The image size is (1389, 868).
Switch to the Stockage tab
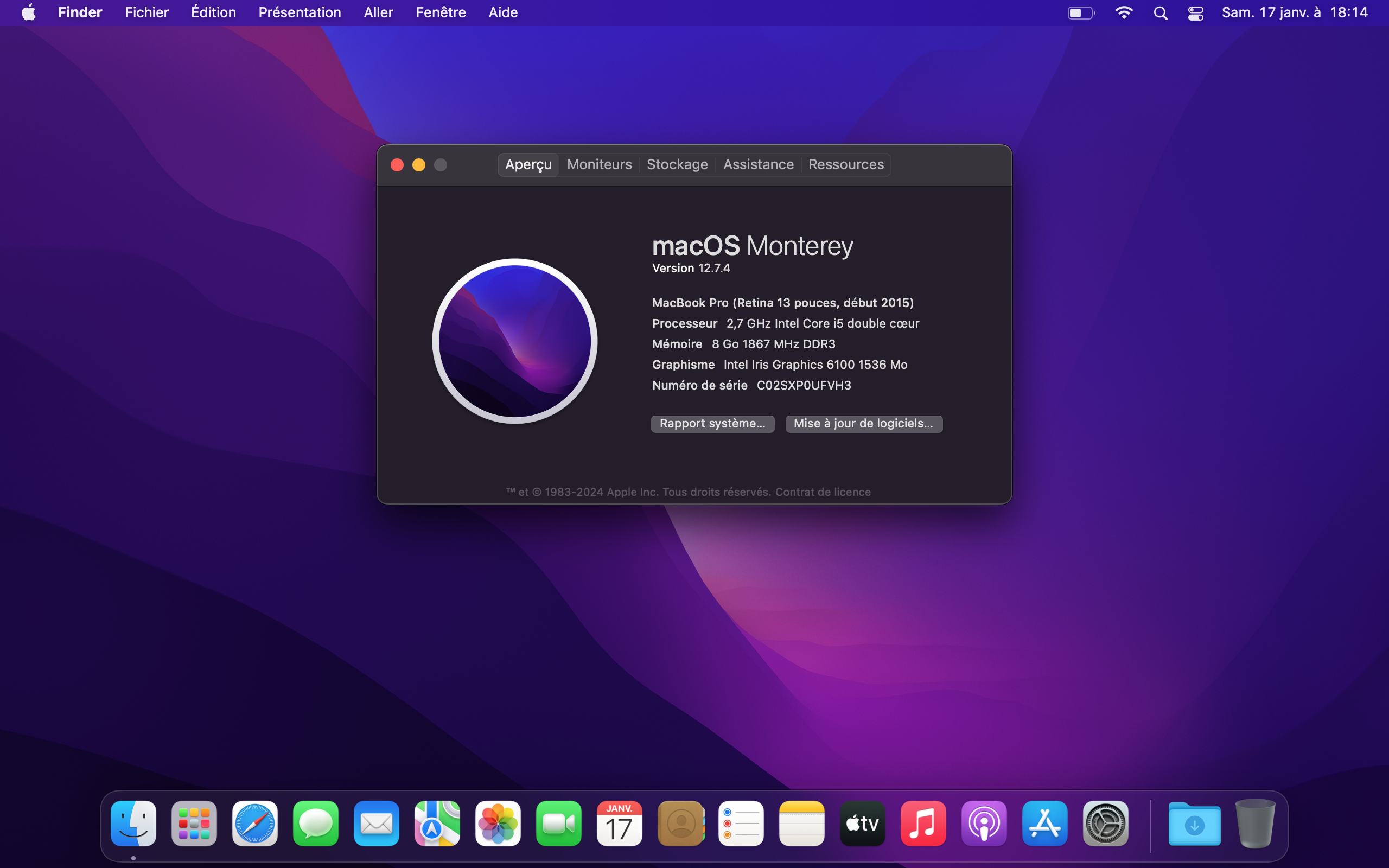(x=677, y=165)
